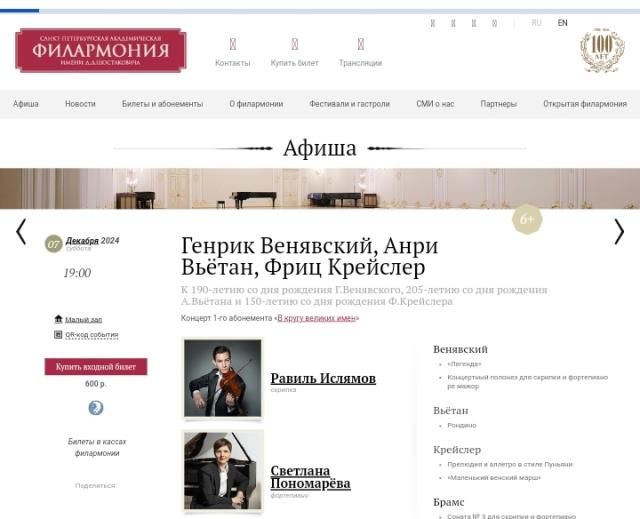Switch language to EN
The image size is (640, 519).
pos(562,23)
